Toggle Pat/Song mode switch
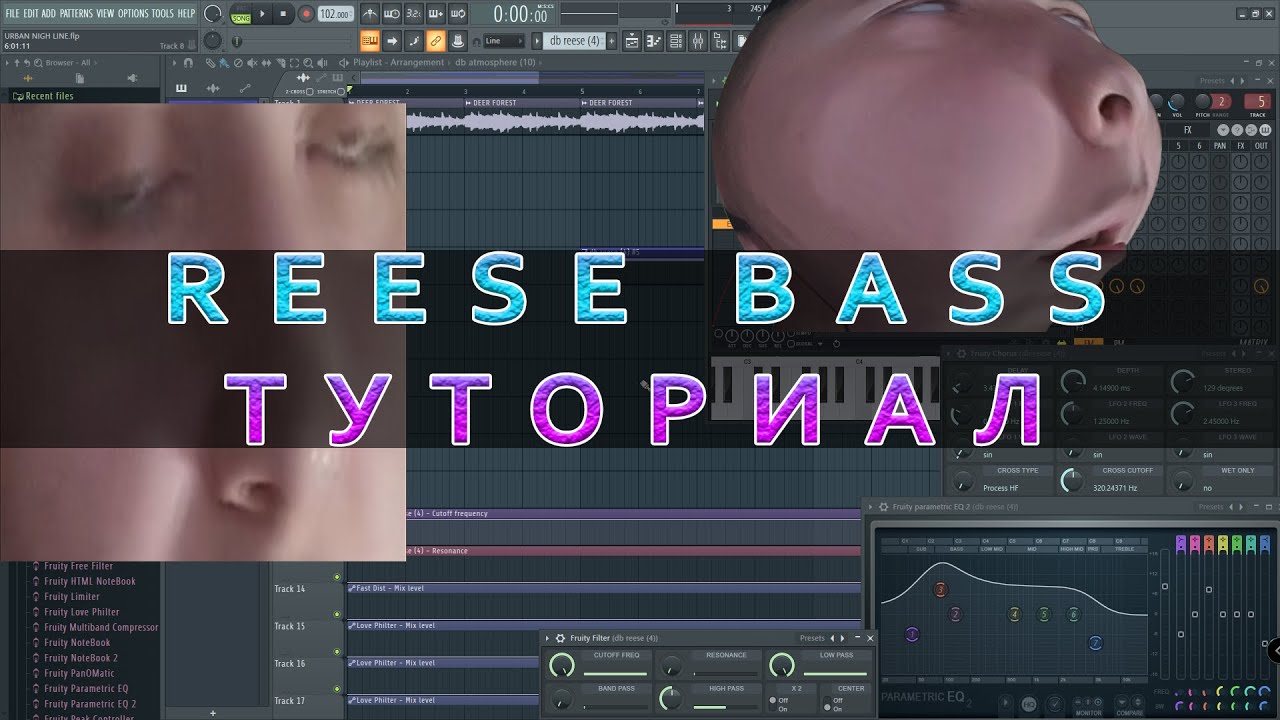The height and width of the screenshot is (720, 1280). 241,14
